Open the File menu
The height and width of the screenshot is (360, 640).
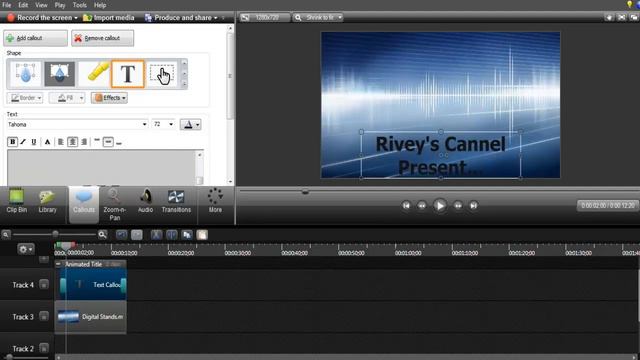tap(7, 5)
